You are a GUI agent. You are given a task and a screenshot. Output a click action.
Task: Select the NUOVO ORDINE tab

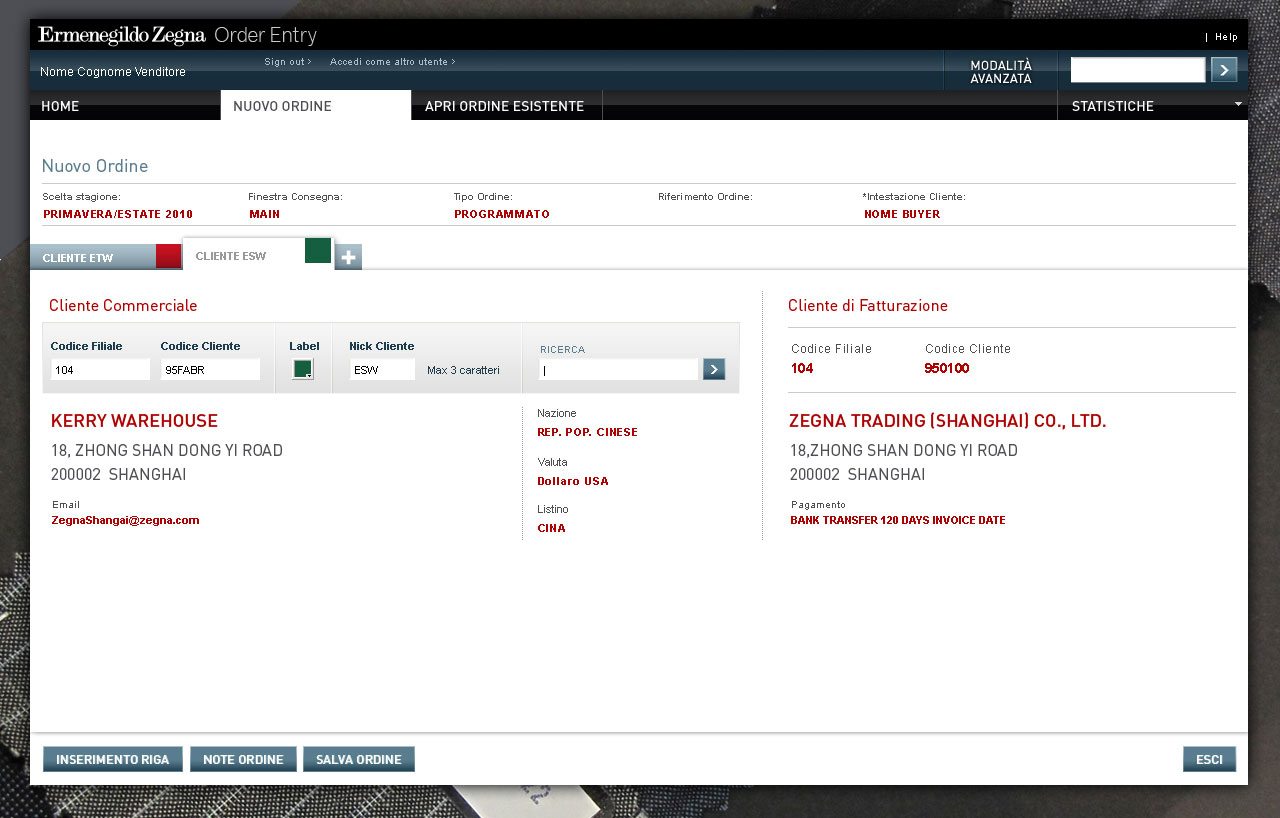(316, 106)
